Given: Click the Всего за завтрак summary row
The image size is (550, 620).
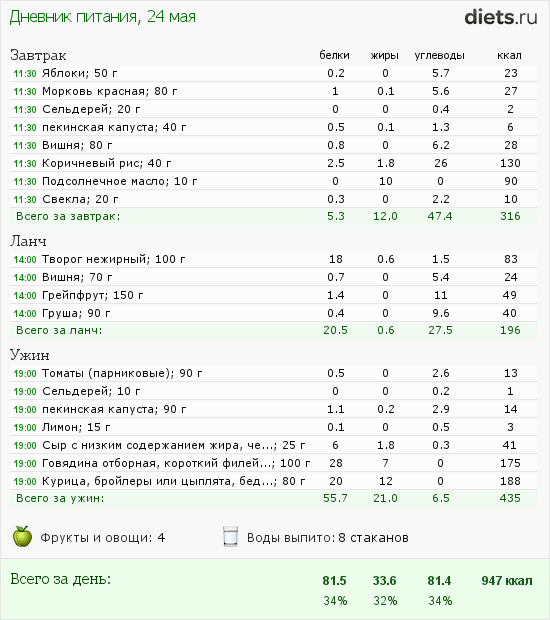Looking at the screenshot, I should point(273,216).
